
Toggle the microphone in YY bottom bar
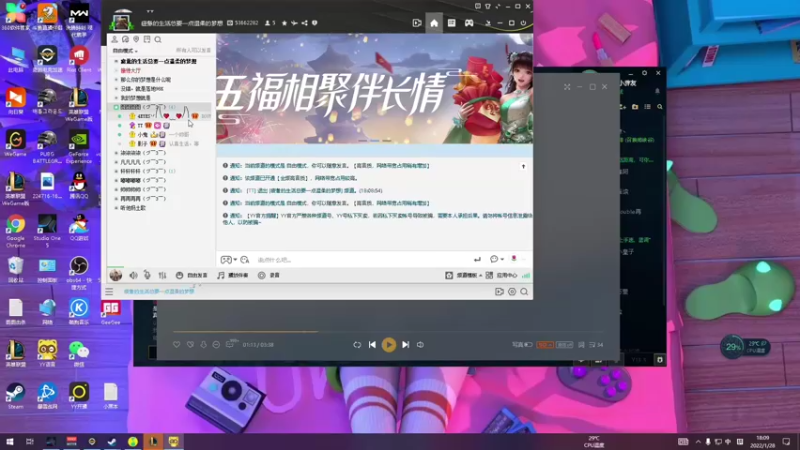(147, 276)
